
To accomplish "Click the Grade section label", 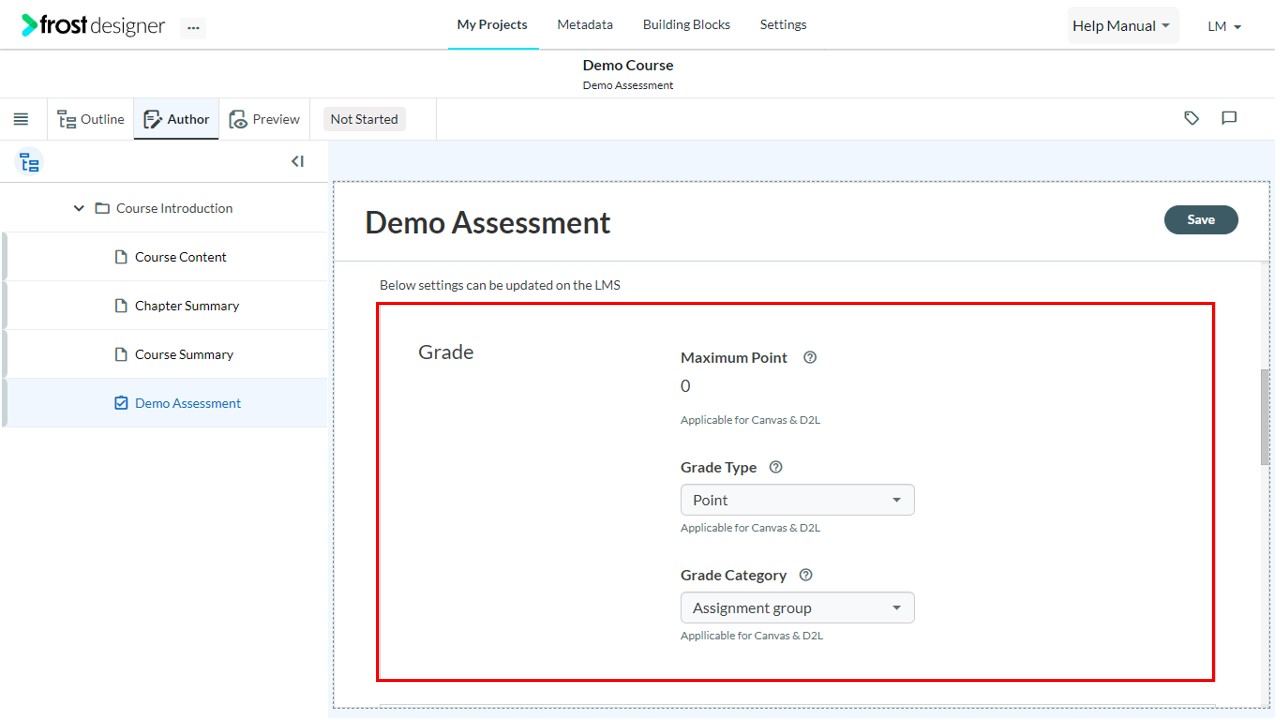I will coord(446,352).
